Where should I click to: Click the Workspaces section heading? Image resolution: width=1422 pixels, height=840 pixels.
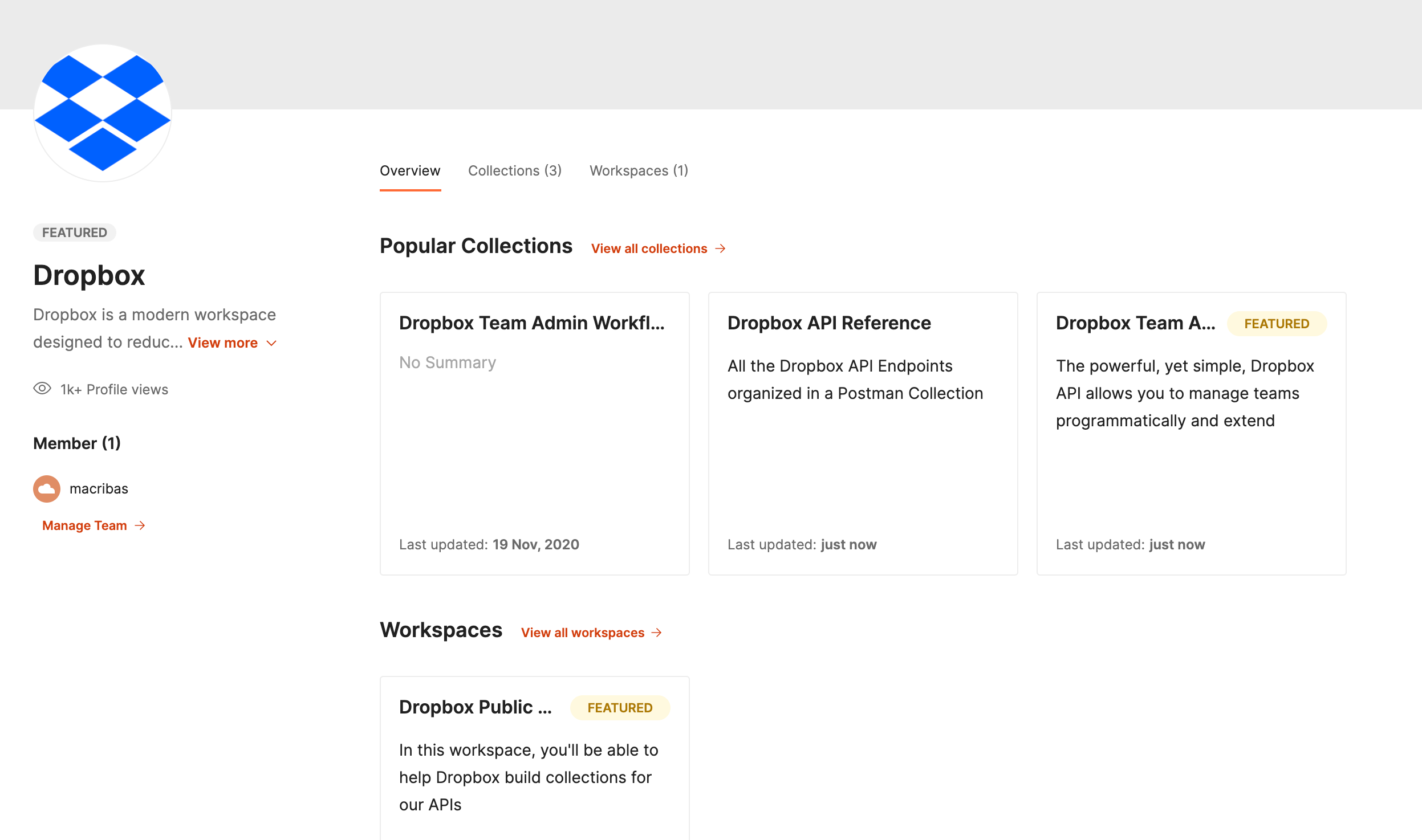[441, 630]
